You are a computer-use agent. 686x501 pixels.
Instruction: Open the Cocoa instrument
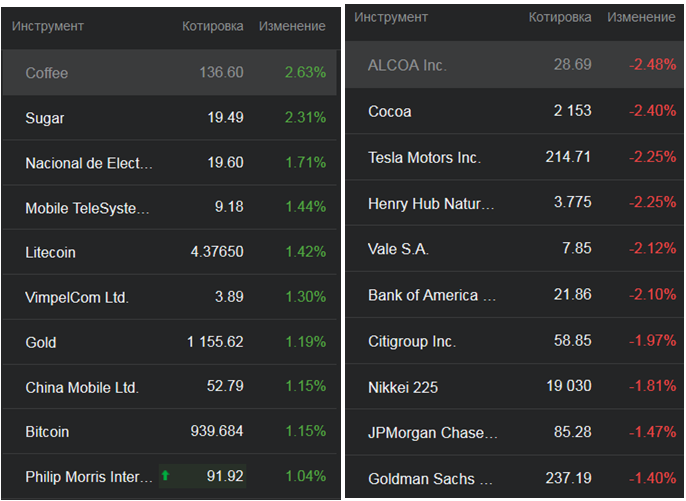390,111
